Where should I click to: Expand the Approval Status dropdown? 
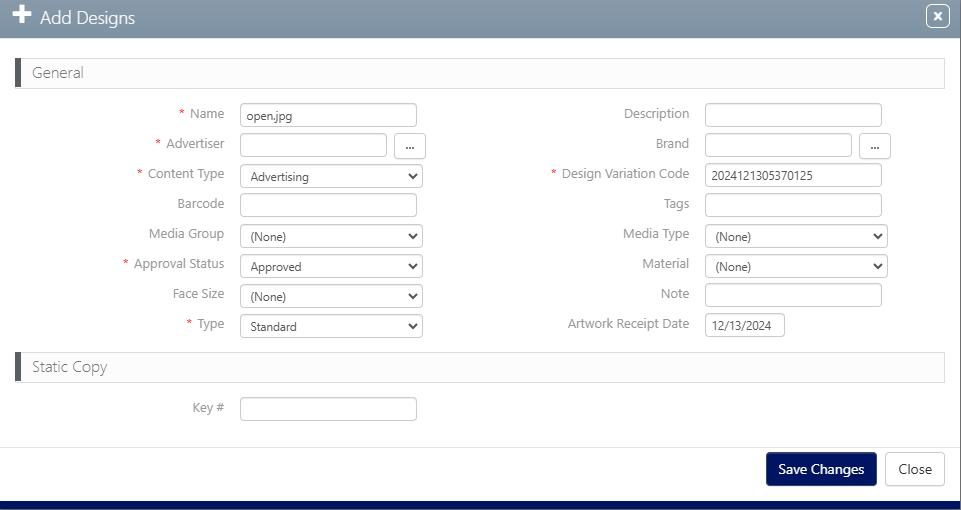pos(331,267)
